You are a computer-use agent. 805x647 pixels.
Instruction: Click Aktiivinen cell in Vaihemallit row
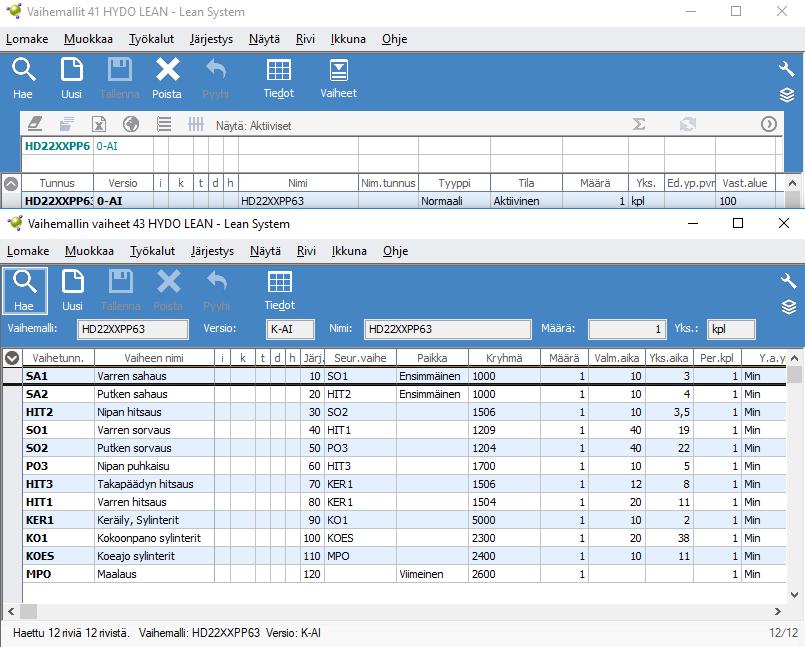point(526,201)
